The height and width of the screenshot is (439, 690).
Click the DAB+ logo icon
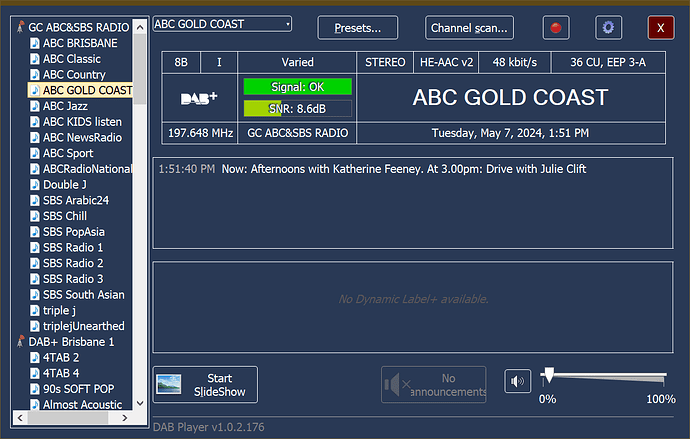[x=200, y=98]
